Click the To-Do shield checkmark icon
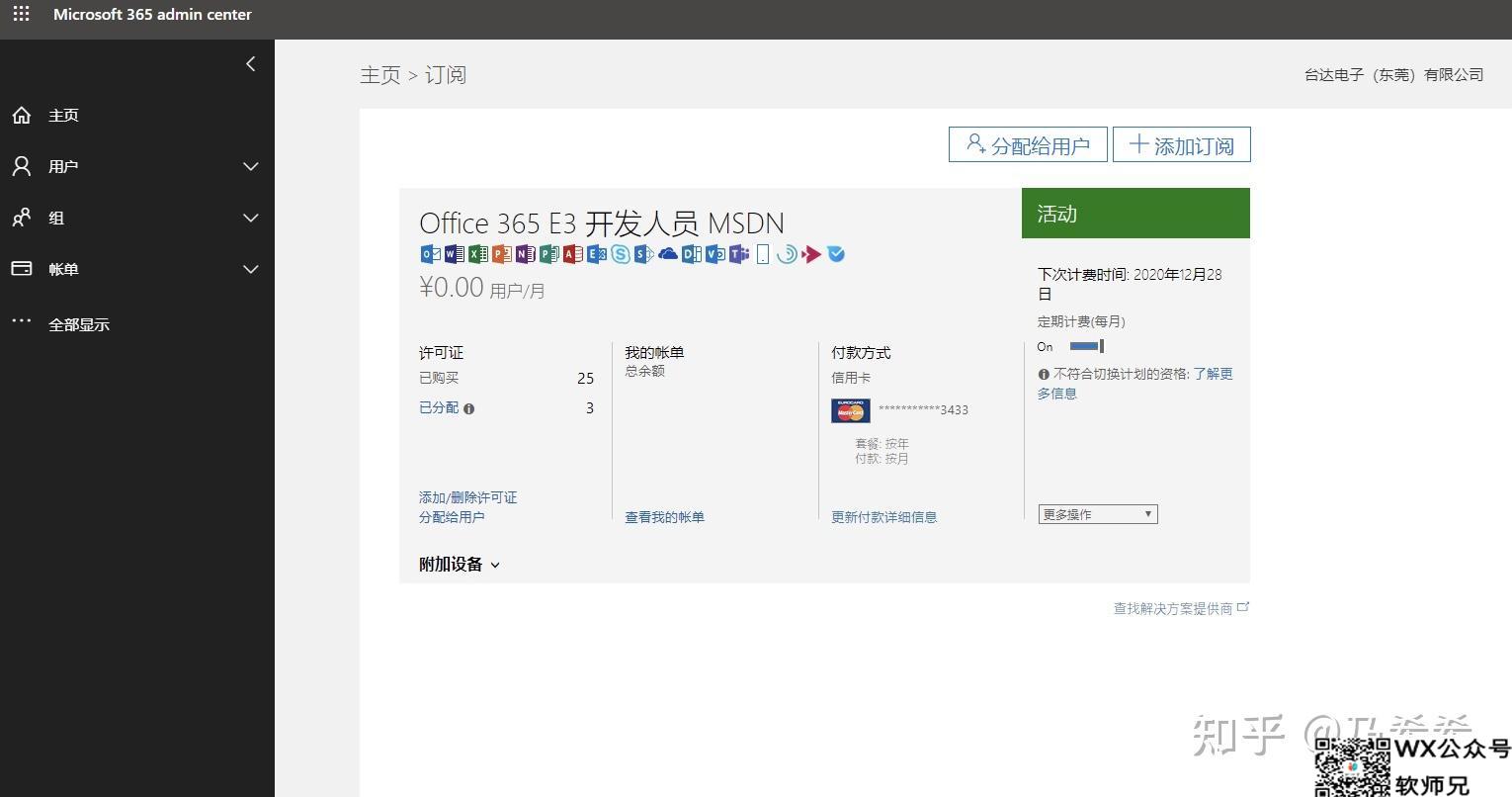The height and width of the screenshot is (797, 1512). pos(836,254)
